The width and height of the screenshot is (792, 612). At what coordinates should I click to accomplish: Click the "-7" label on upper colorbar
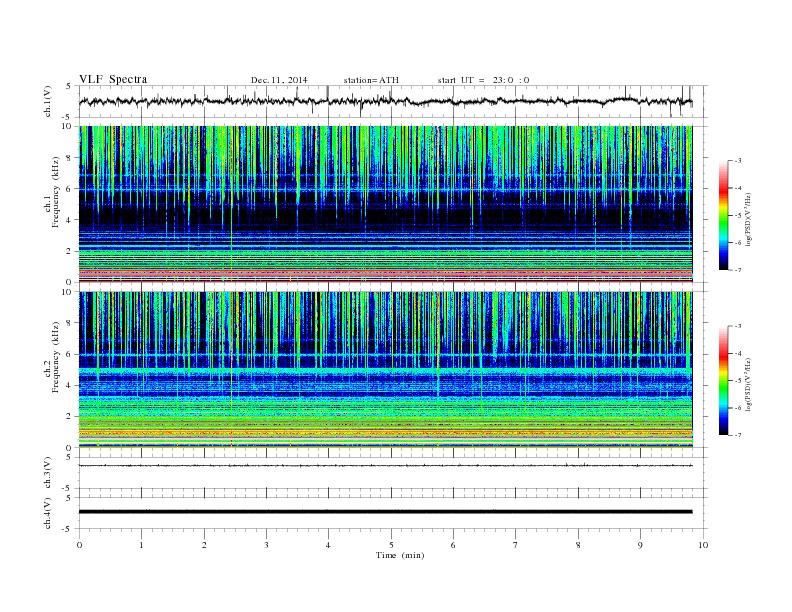(738, 270)
